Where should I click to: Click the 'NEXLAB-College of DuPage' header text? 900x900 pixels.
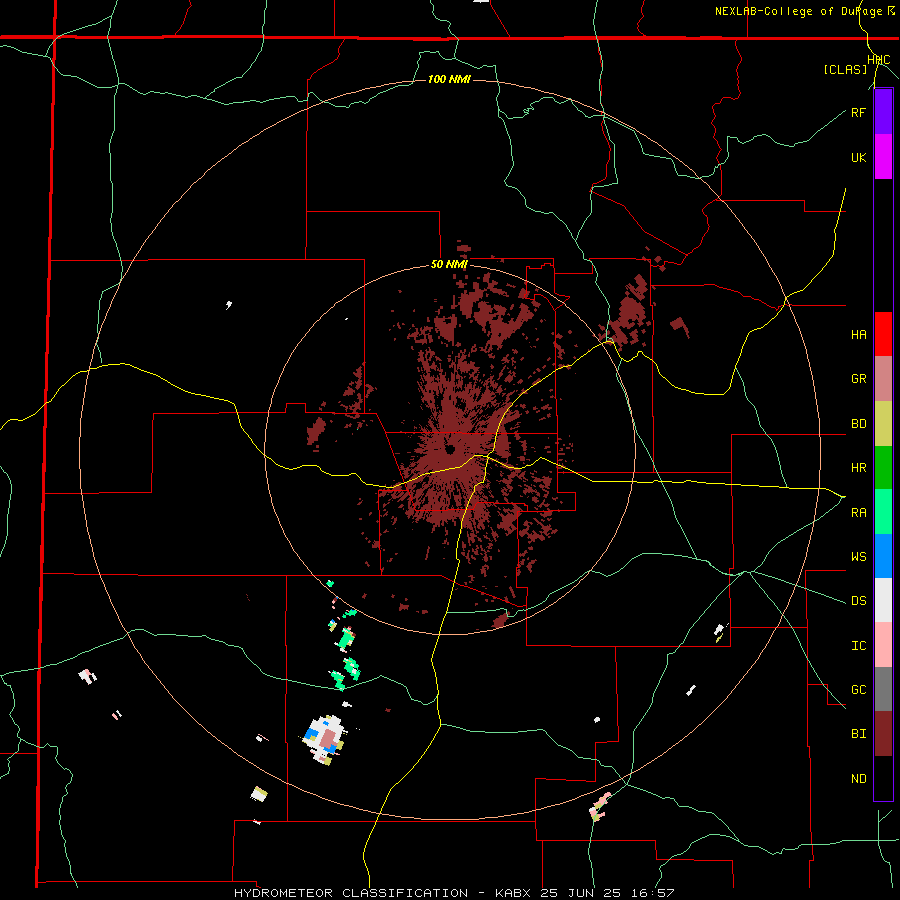tap(798, 11)
